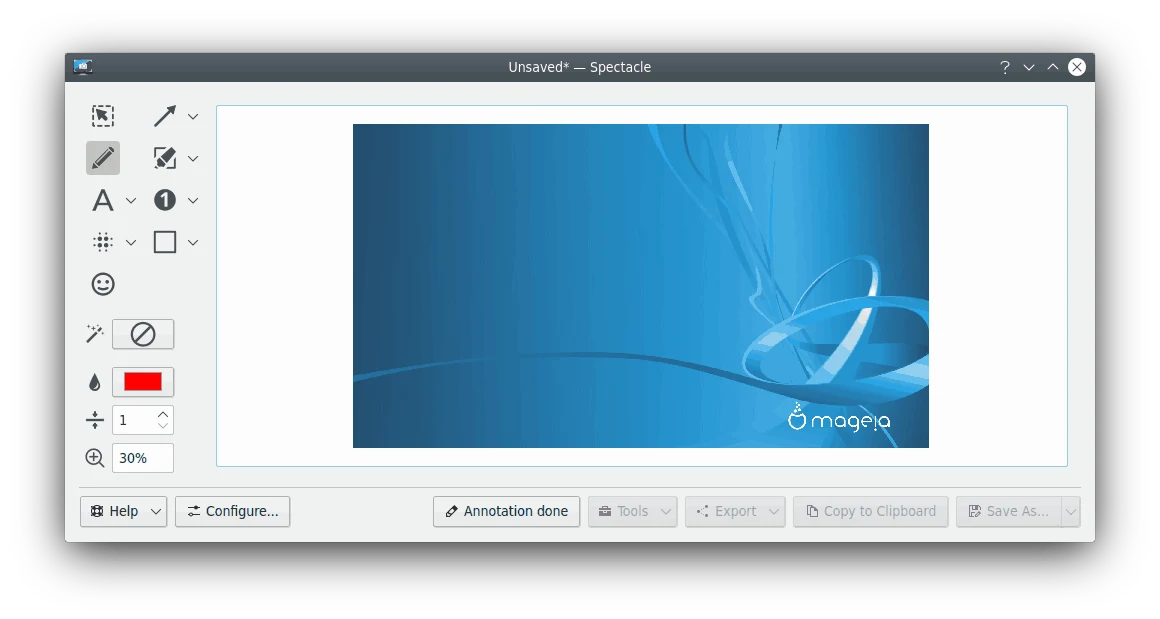Open the red color swatch picker
Screen dimensions: 1160x619
[143, 382]
